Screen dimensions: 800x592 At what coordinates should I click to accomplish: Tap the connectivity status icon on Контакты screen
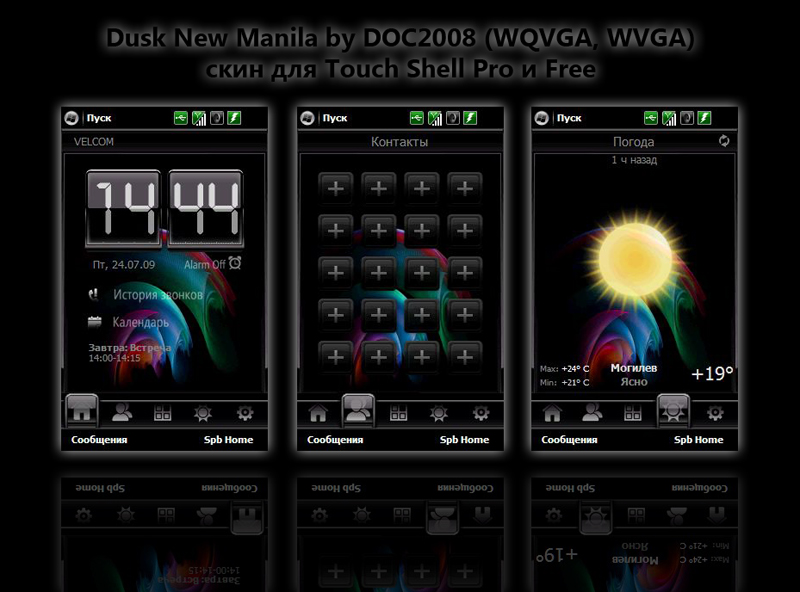417,118
